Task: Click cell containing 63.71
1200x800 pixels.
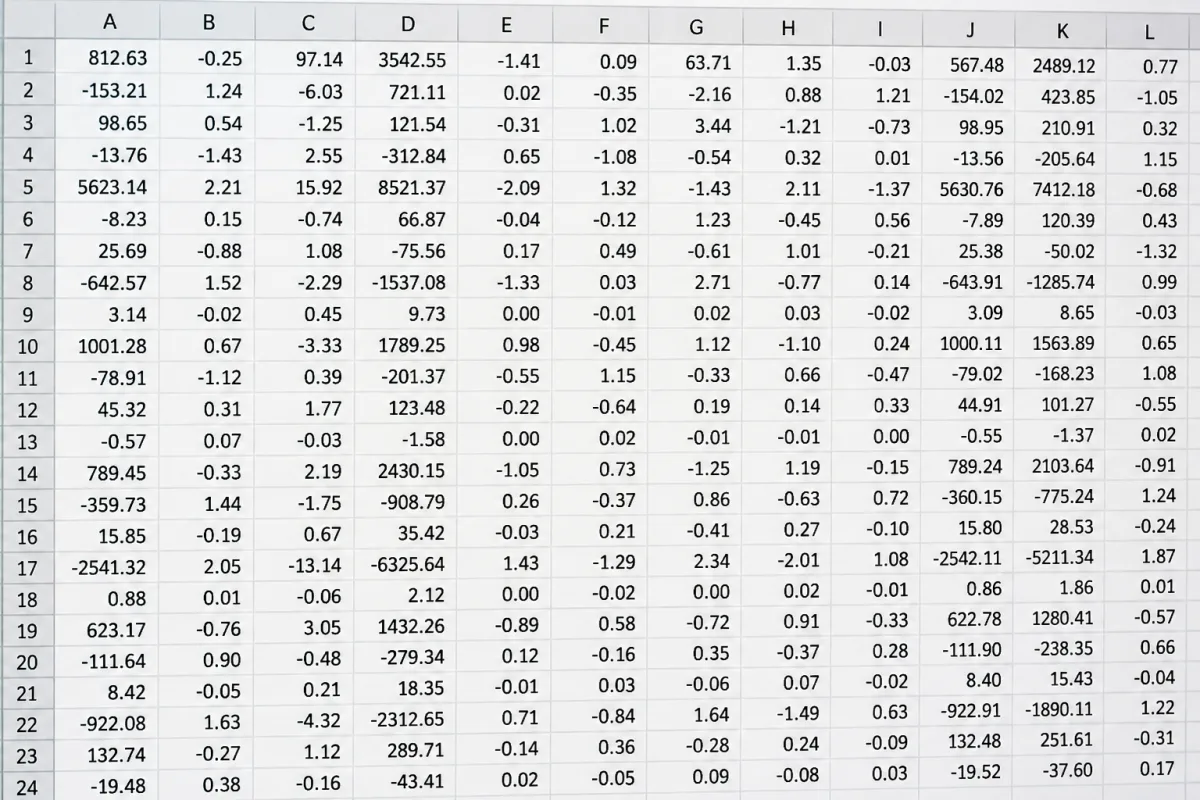Action: tap(699, 64)
